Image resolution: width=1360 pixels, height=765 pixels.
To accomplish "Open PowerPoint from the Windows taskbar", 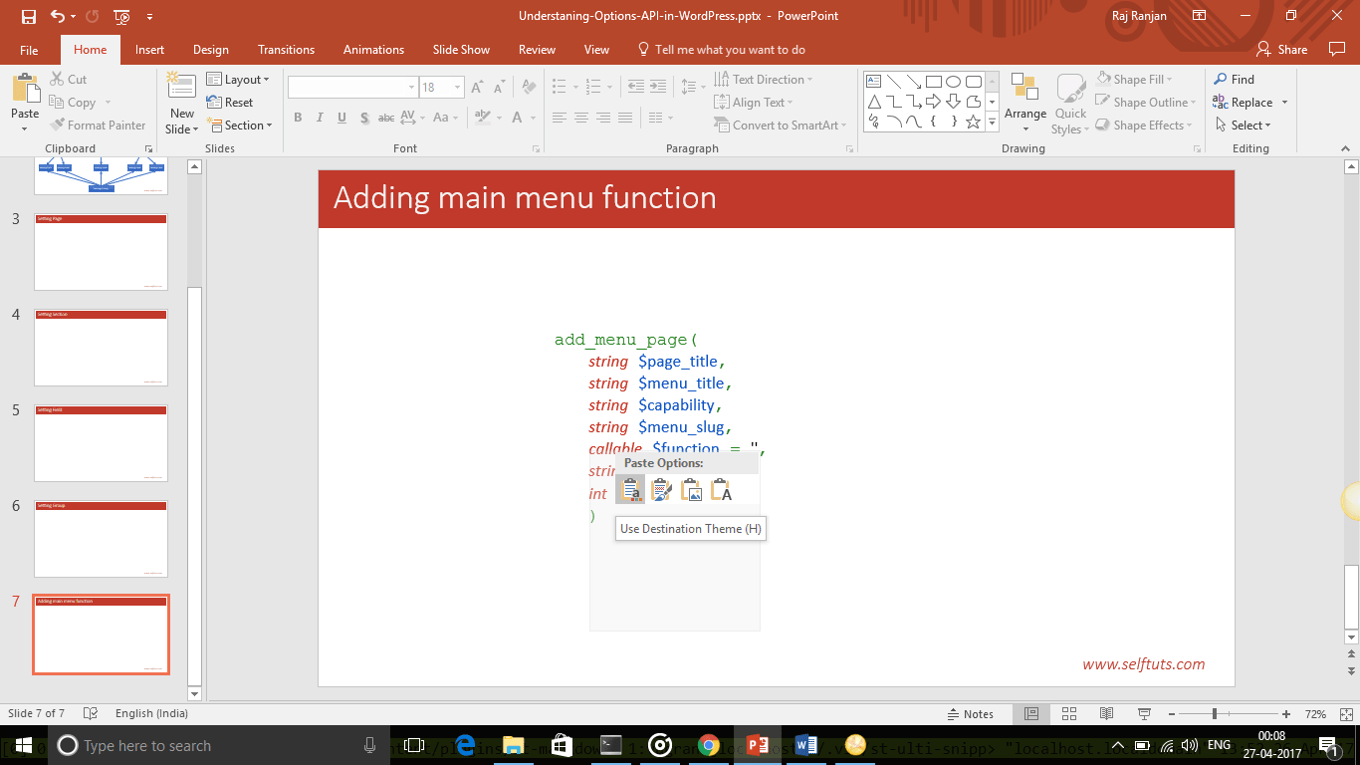I will point(757,745).
